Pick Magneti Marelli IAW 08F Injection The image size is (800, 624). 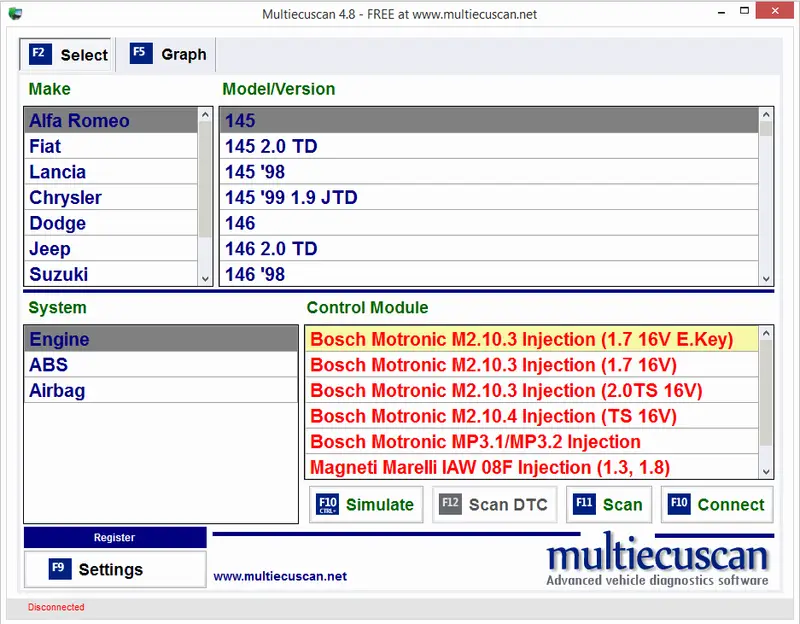(x=532, y=467)
